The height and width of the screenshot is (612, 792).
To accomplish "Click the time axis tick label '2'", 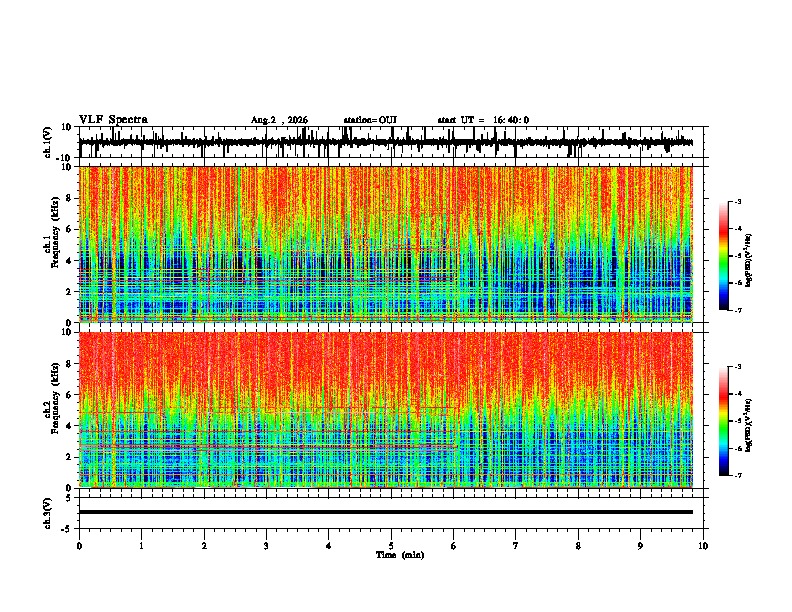I will (204, 546).
